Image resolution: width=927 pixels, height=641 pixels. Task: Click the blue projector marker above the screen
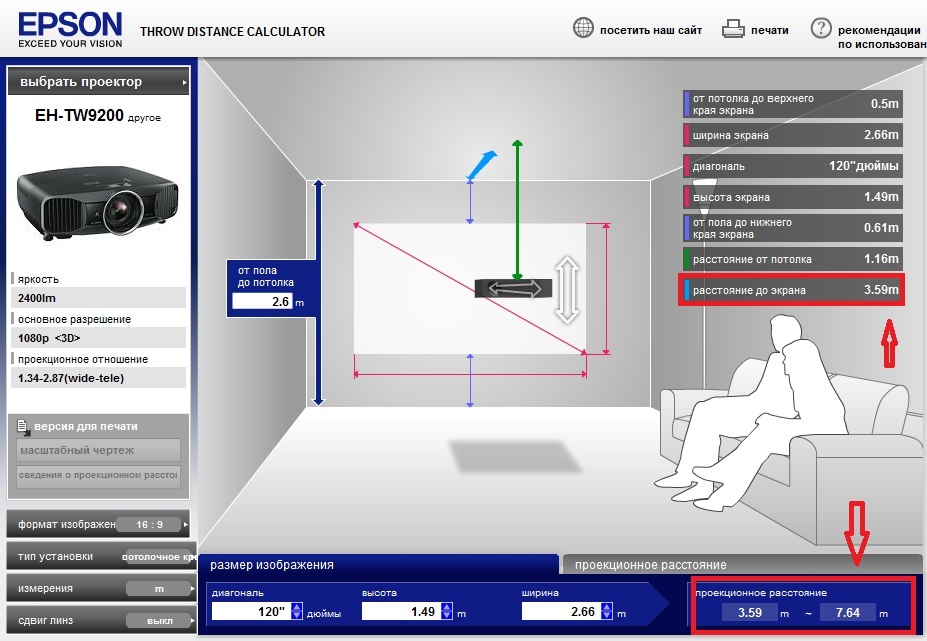coord(481,165)
